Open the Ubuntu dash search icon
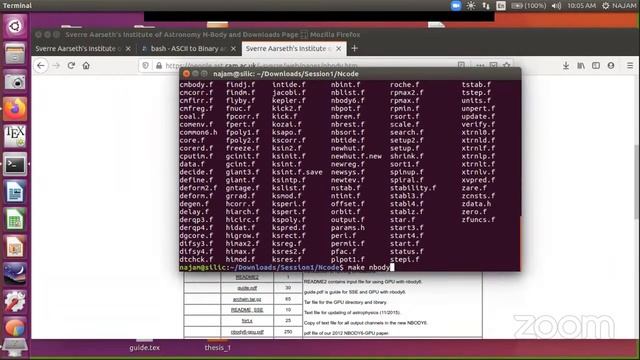The height and width of the screenshot is (360, 640). 15,27
